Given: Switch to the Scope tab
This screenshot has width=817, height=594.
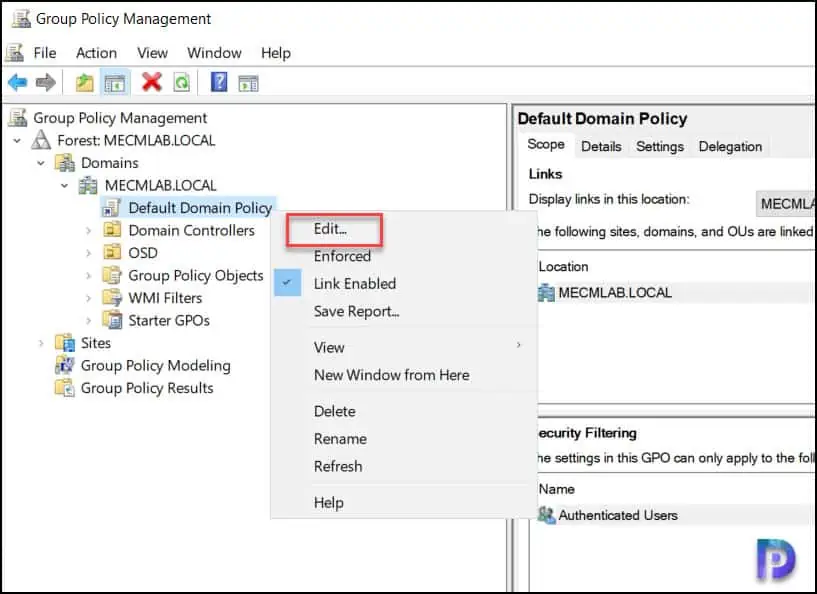Looking at the screenshot, I should tap(546, 144).
